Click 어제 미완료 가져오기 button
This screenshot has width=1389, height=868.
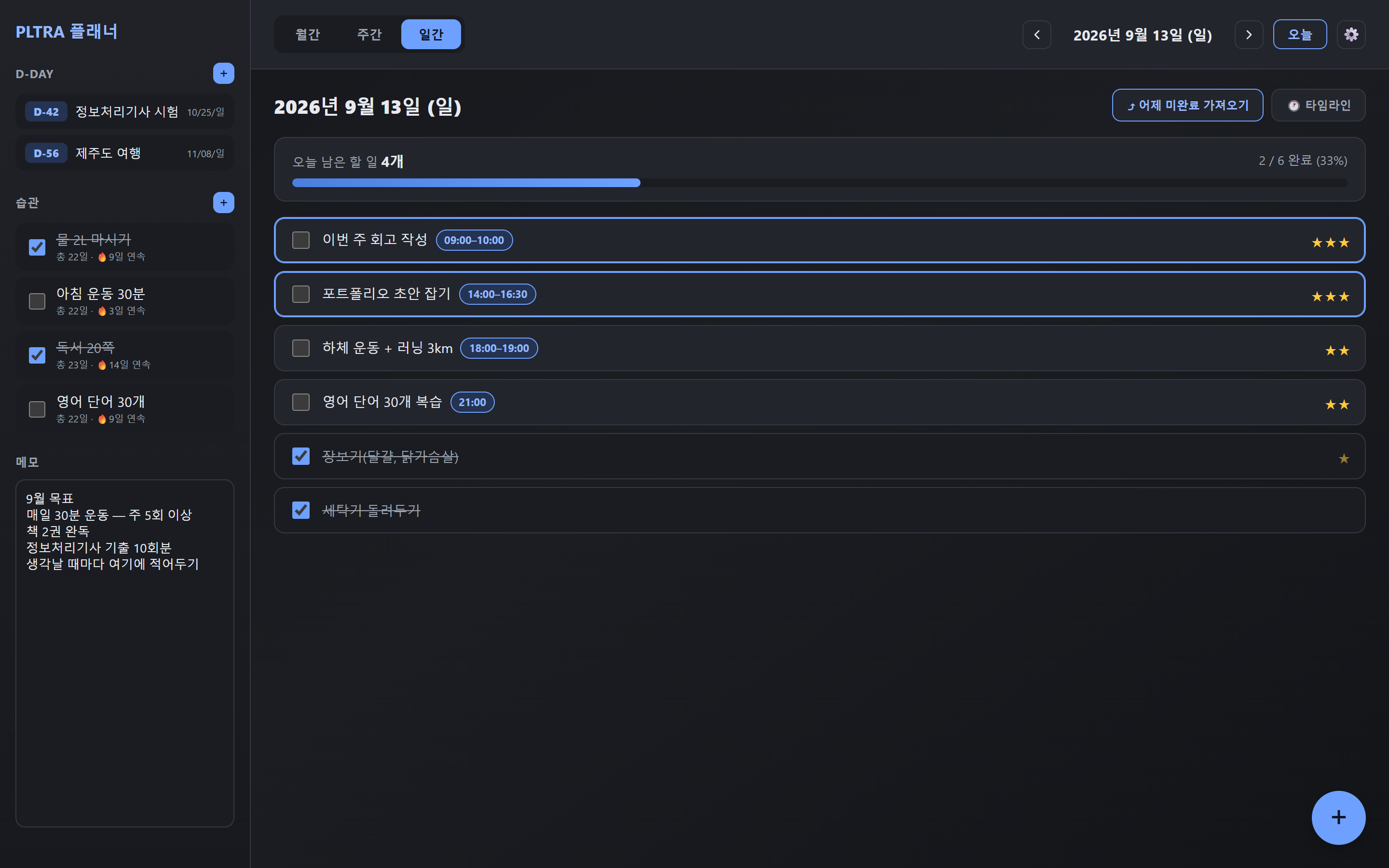1187,105
